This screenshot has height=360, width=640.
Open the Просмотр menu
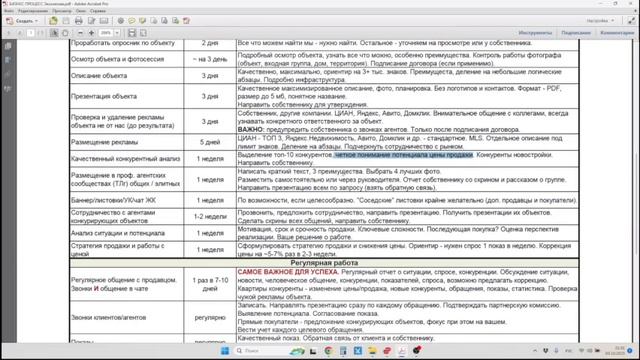point(62,11)
